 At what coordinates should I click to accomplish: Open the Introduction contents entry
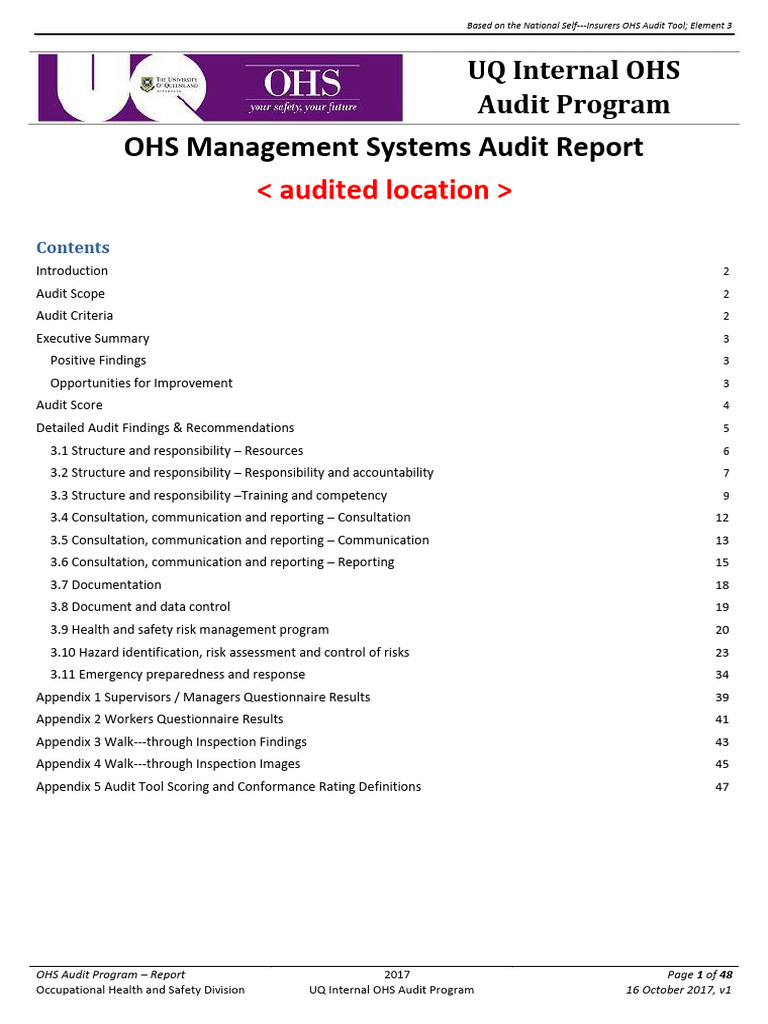(x=72, y=270)
